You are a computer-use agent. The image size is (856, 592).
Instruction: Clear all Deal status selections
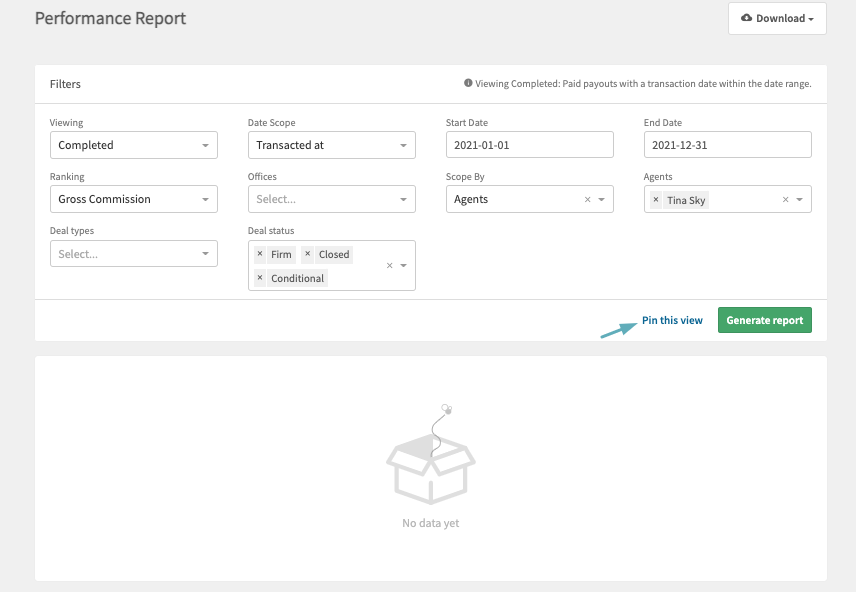[x=389, y=265]
